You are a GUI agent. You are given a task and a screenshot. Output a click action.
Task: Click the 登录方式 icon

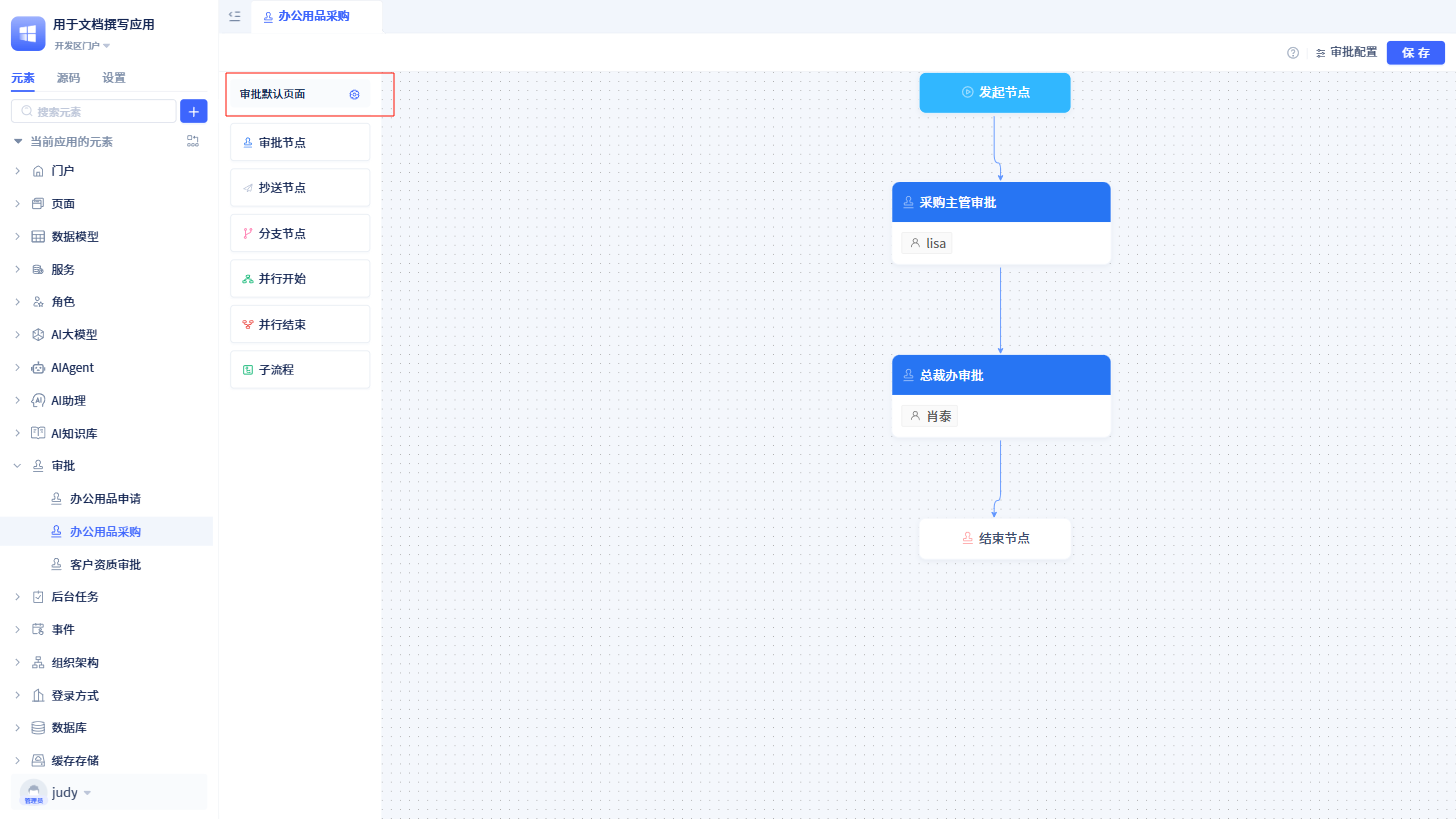38,696
